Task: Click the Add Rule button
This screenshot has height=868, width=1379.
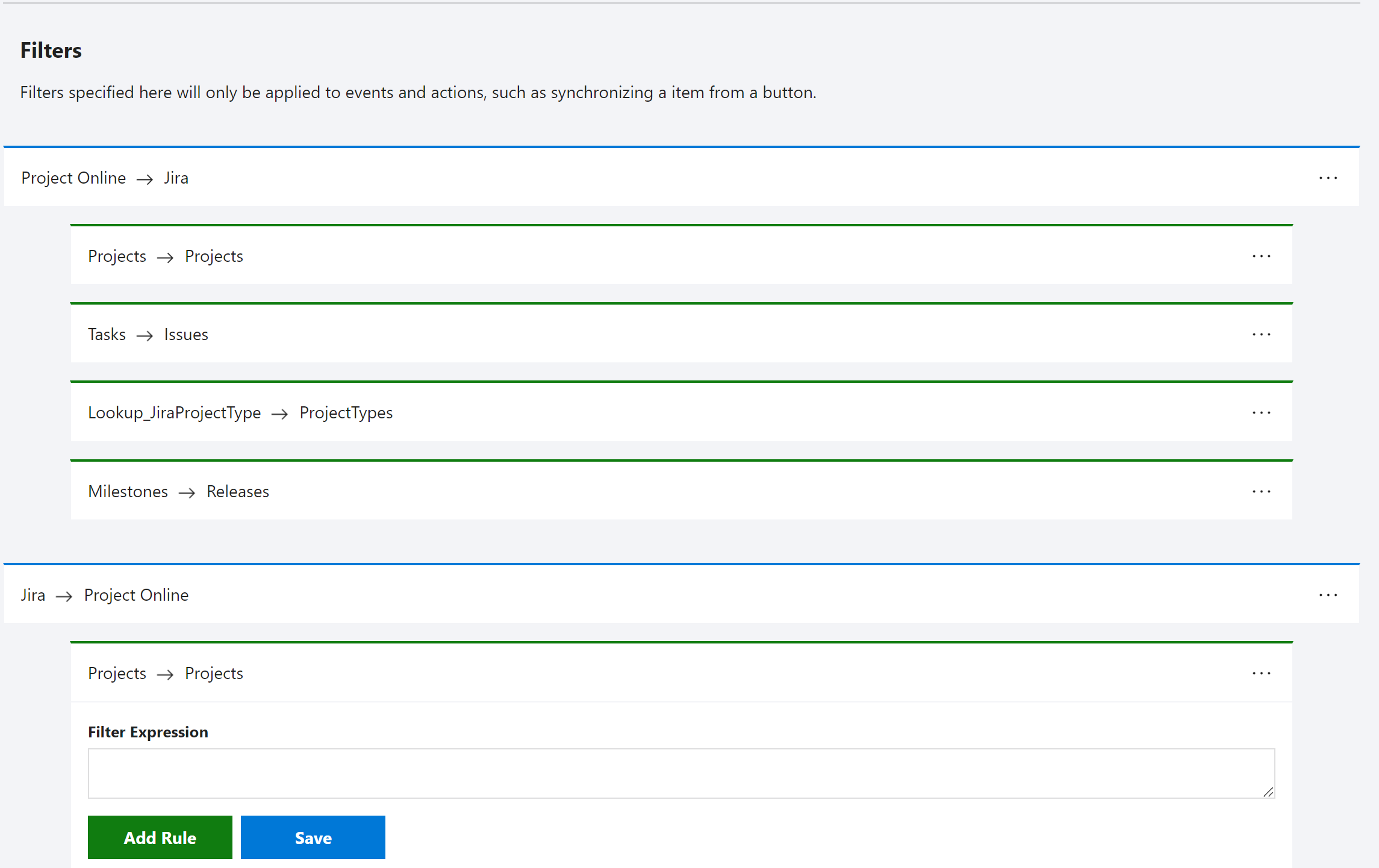Action: (160, 837)
